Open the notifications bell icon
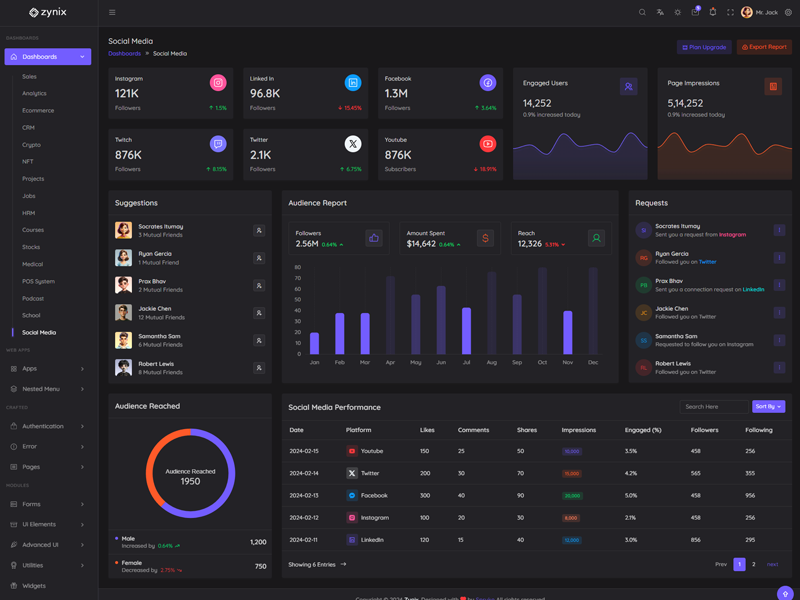800x600 pixels. point(713,13)
